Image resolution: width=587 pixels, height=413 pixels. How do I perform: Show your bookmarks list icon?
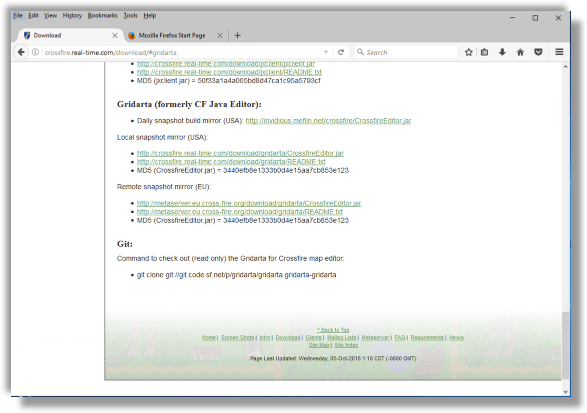point(484,52)
